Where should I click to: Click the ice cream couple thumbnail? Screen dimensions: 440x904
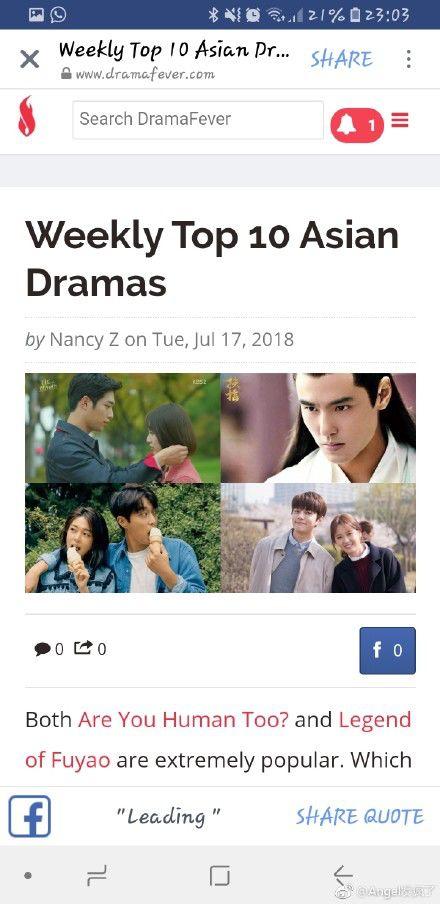(123, 538)
